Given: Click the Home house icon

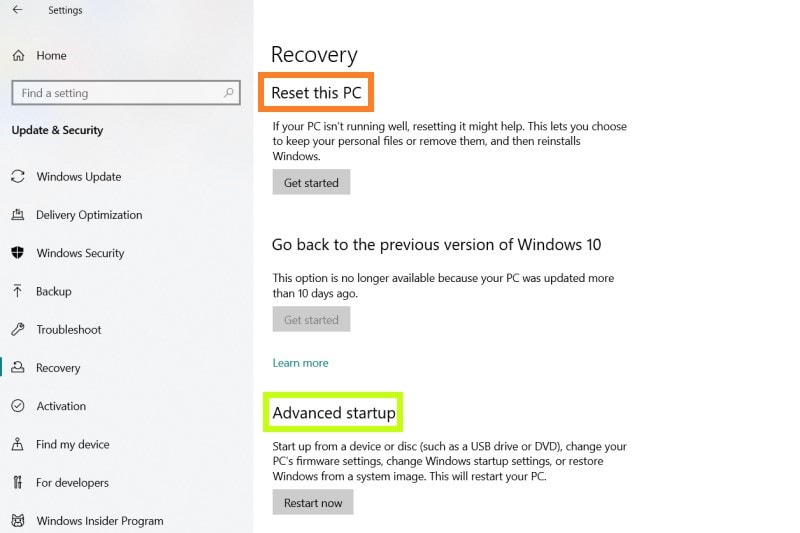Looking at the screenshot, I should [x=18, y=56].
